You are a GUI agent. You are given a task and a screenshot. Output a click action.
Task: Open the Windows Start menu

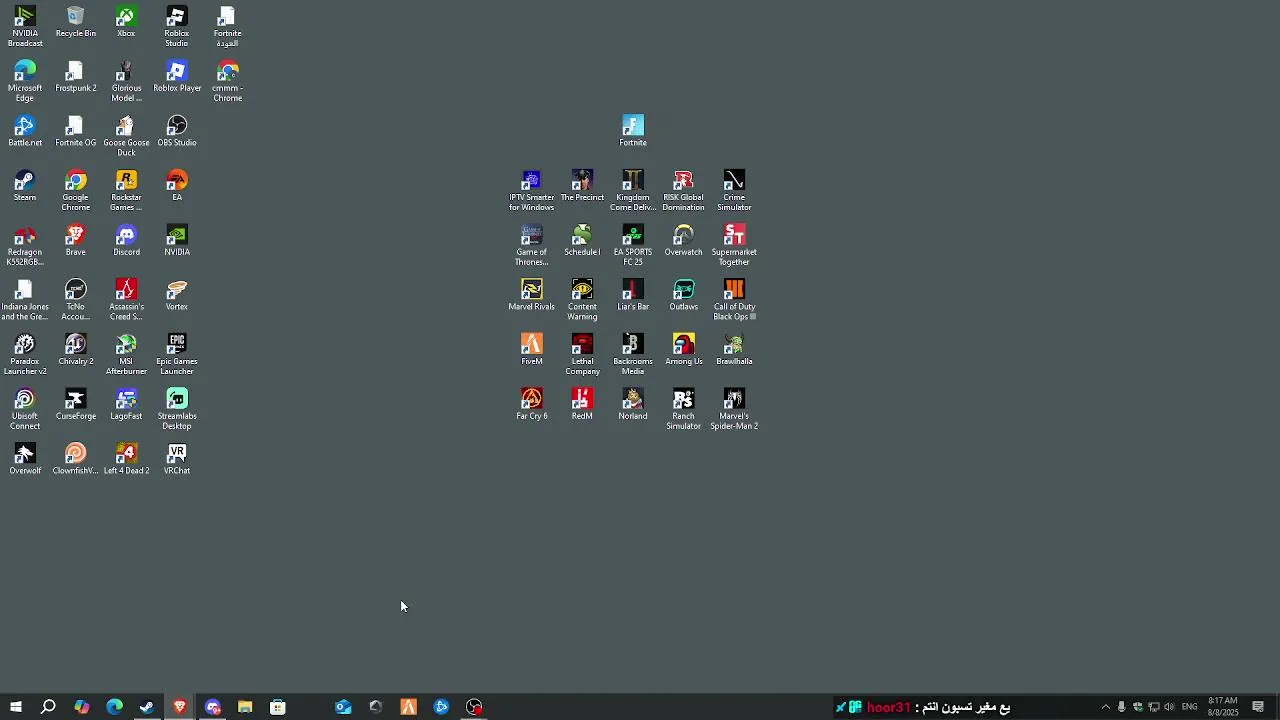[16, 707]
